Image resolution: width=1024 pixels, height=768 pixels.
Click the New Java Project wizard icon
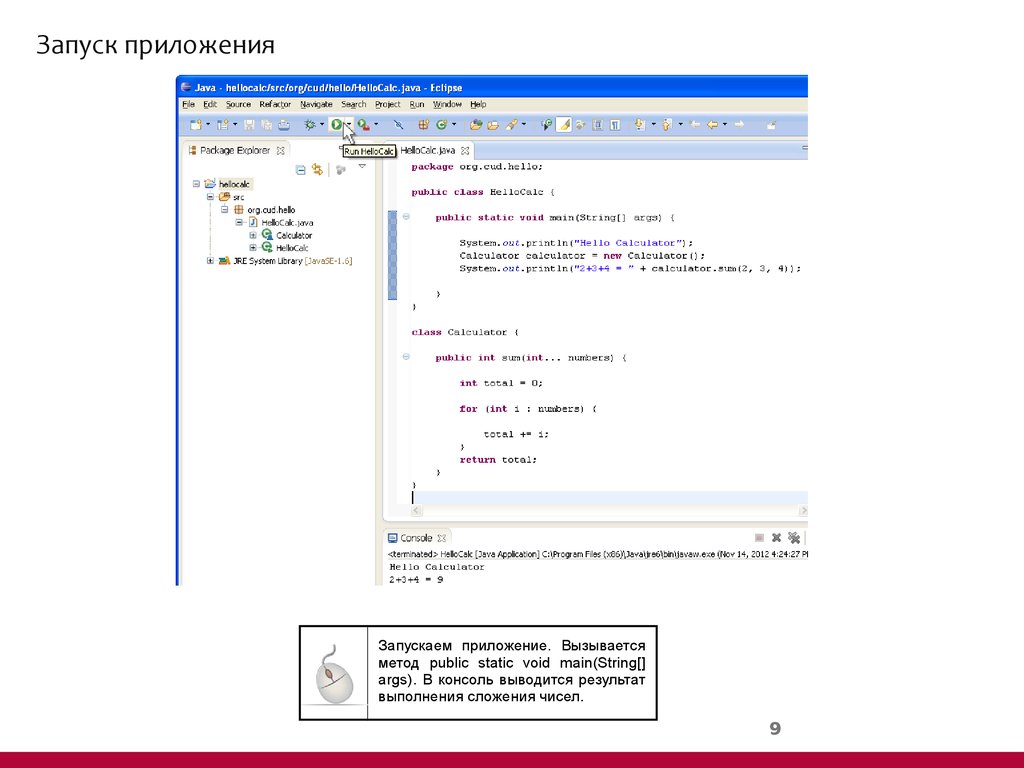click(196, 124)
